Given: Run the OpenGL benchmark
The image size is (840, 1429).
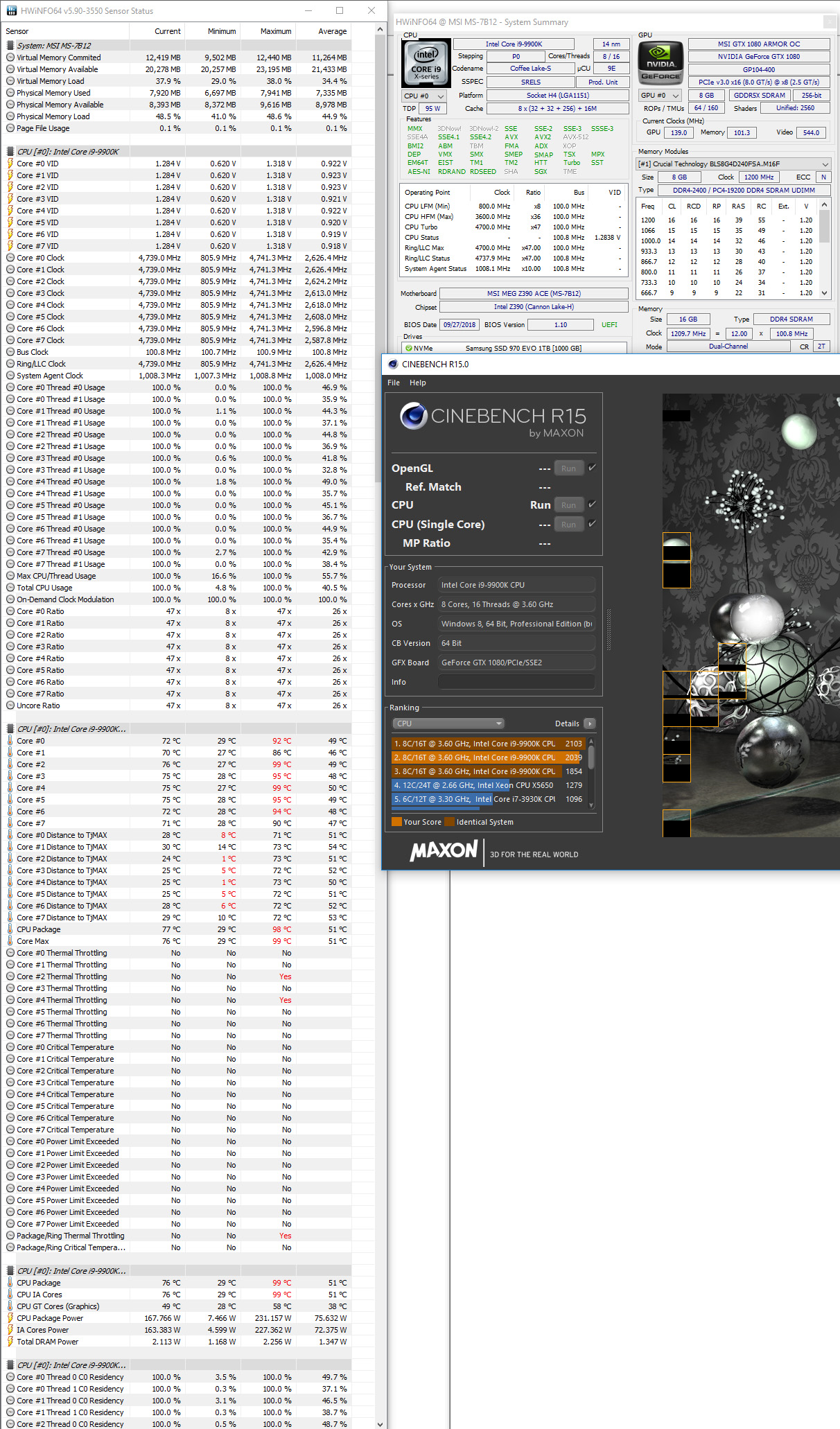Looking at the screenshot, I should click(568, 468).
